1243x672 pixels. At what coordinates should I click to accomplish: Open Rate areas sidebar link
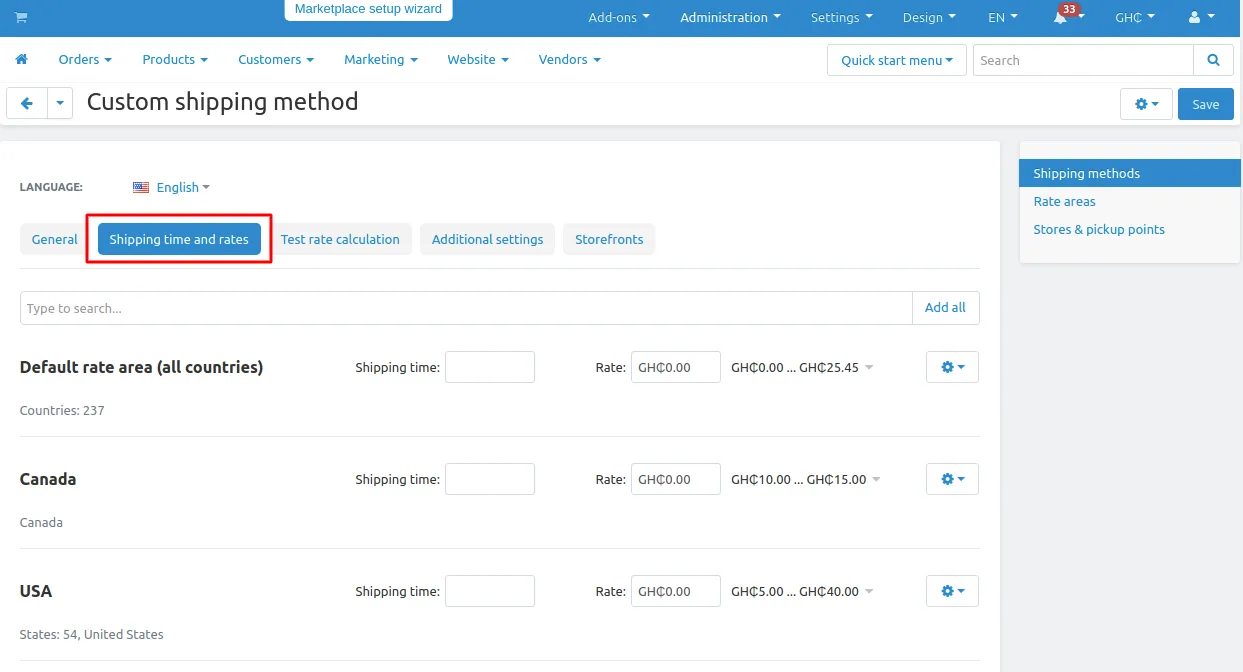pos(1065,201)
